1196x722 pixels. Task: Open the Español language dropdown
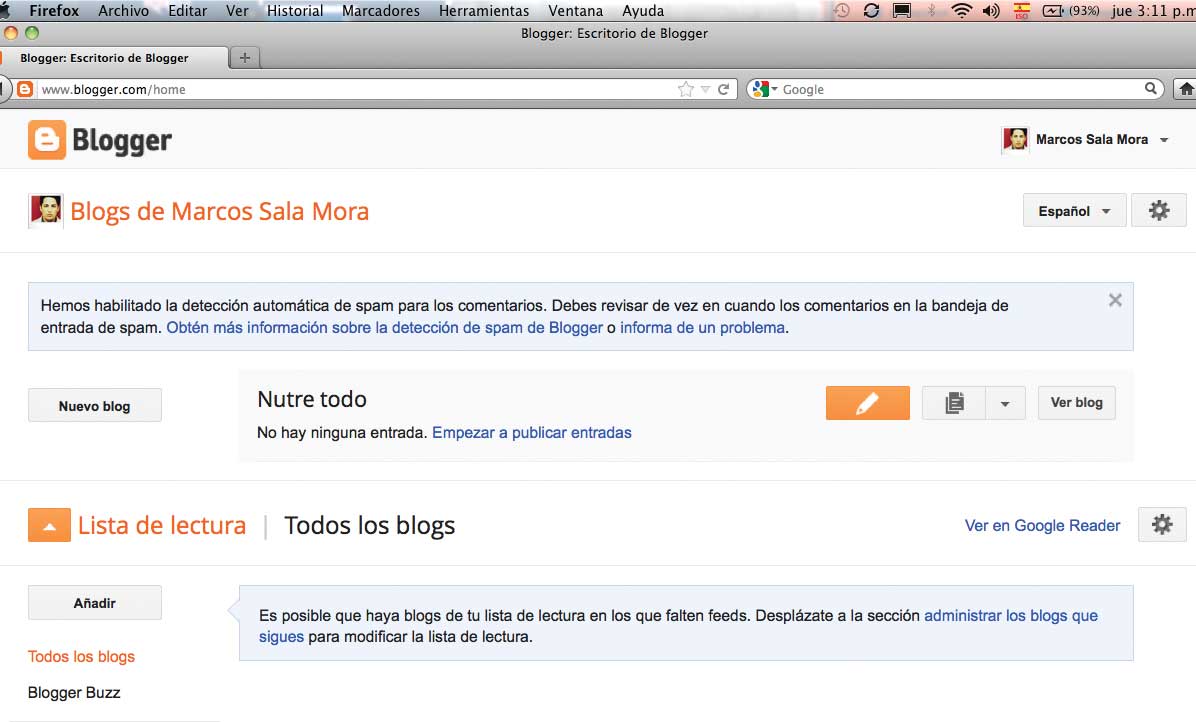pyautogui.click(x=1074, y=211)
